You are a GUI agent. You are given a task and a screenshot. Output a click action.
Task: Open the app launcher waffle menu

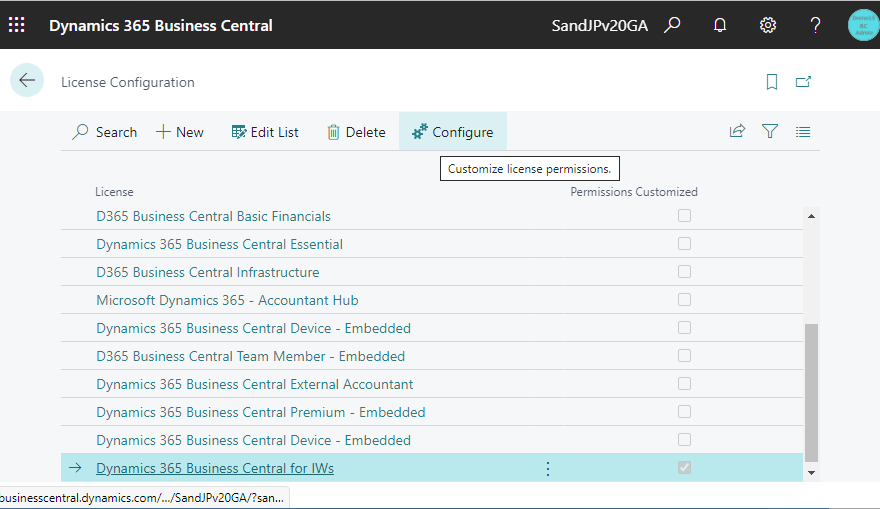coord(16,25)
